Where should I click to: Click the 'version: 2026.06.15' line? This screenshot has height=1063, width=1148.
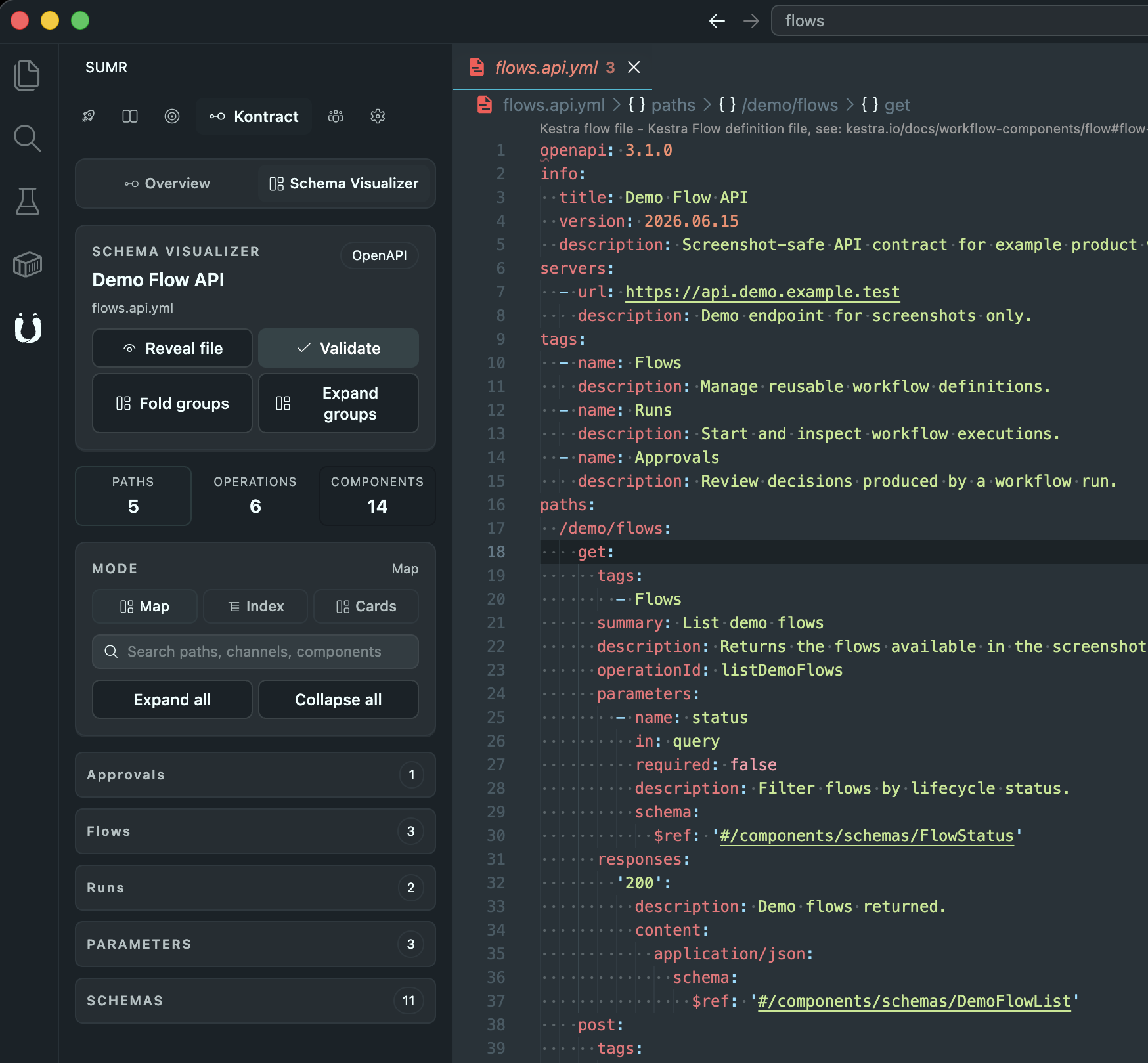point(649,221)
